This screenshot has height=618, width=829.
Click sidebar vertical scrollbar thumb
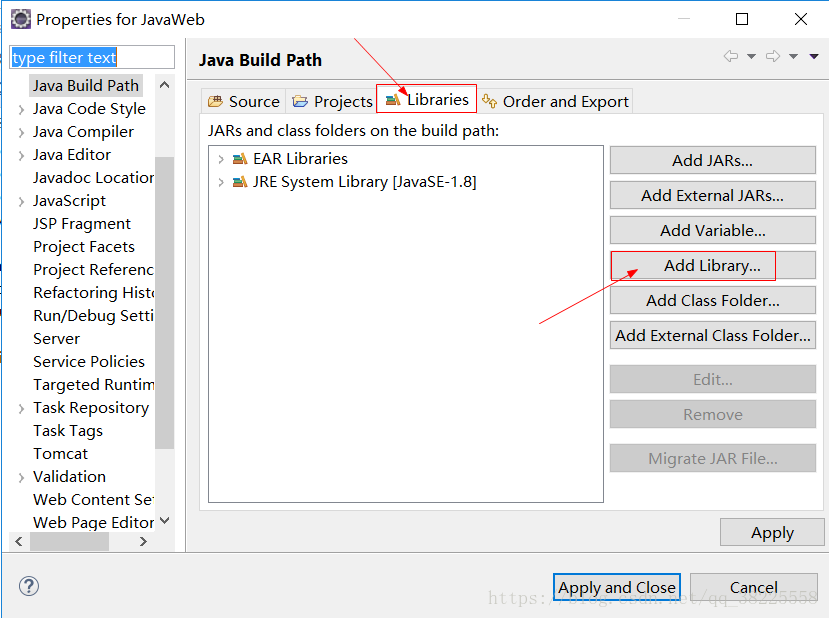coord(164,302)
